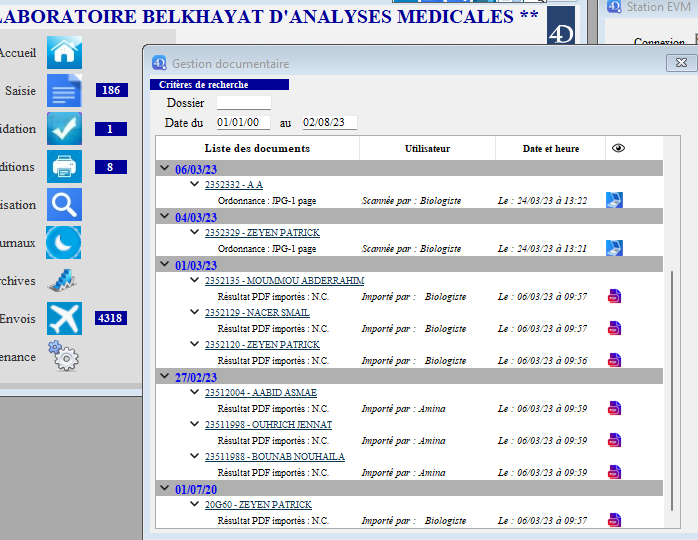
Task: Click the Utilisateur column header
Action: [x=427, y=149]
